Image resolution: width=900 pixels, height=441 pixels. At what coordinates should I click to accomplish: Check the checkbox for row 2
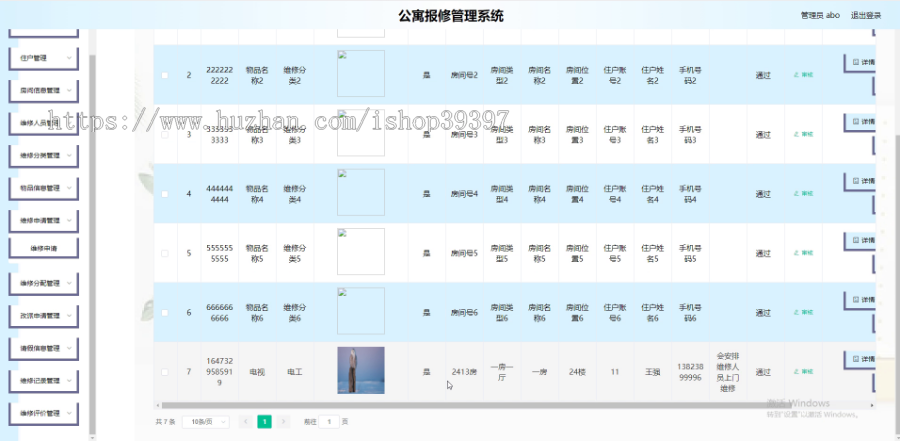click(x=165, y=75)
